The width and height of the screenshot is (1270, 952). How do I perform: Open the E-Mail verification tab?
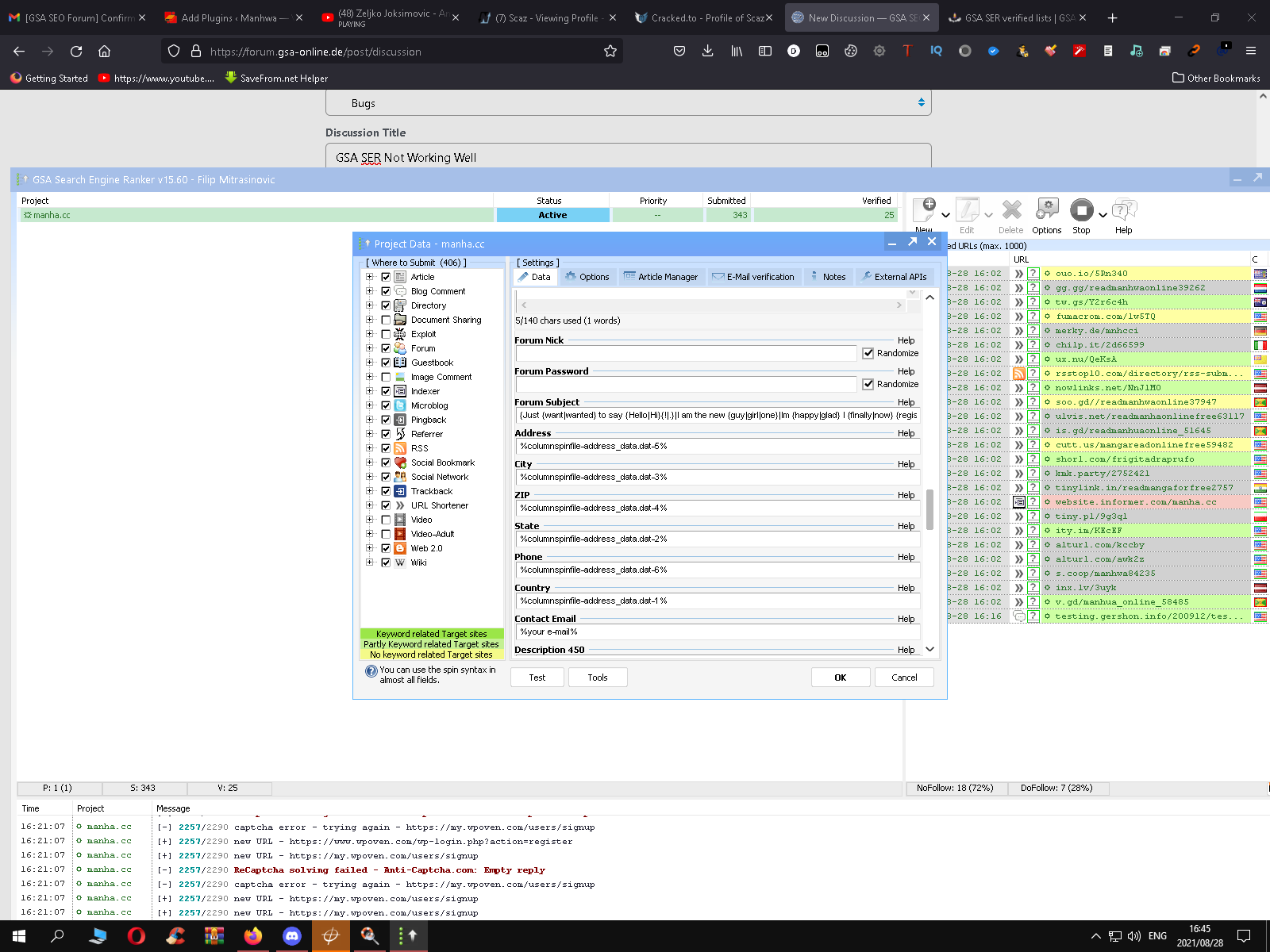[753, 277]
